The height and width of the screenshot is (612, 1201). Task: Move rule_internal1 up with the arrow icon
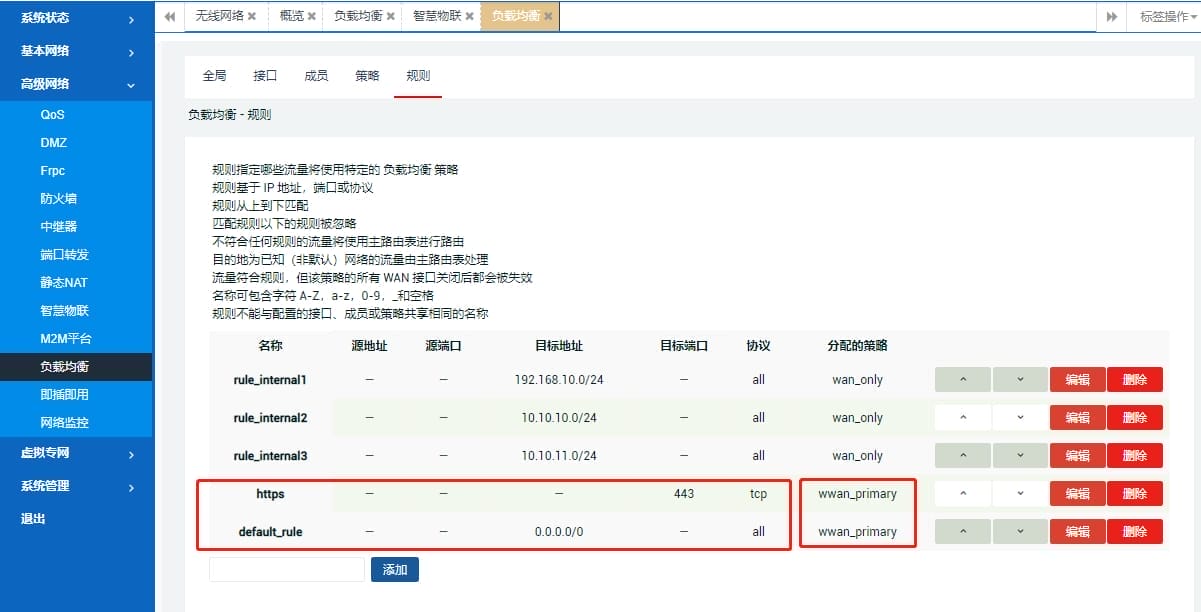click(962, 380)
